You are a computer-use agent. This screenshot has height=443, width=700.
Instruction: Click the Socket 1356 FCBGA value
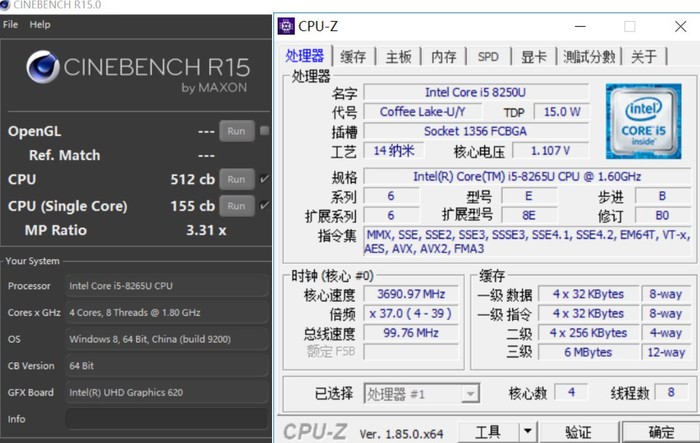[x=476, y=131]
